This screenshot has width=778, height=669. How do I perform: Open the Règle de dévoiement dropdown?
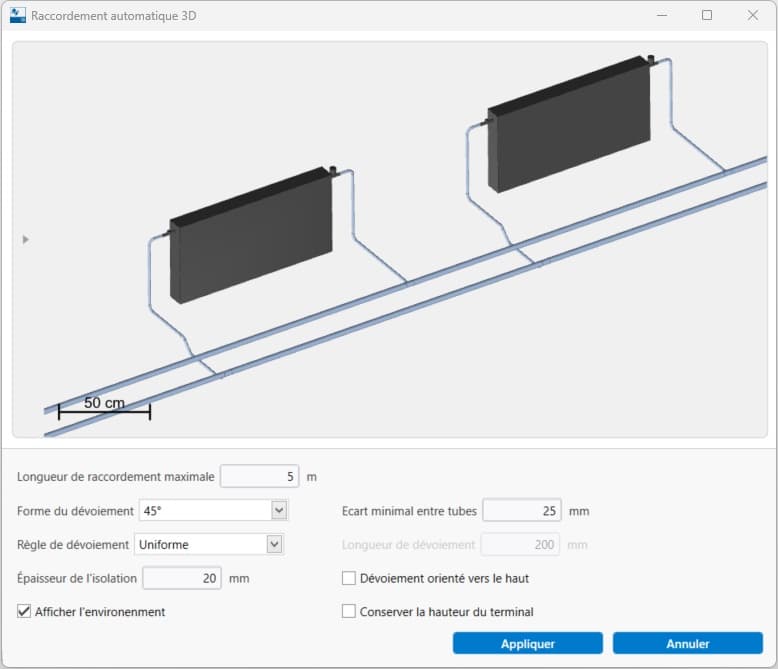274,544
